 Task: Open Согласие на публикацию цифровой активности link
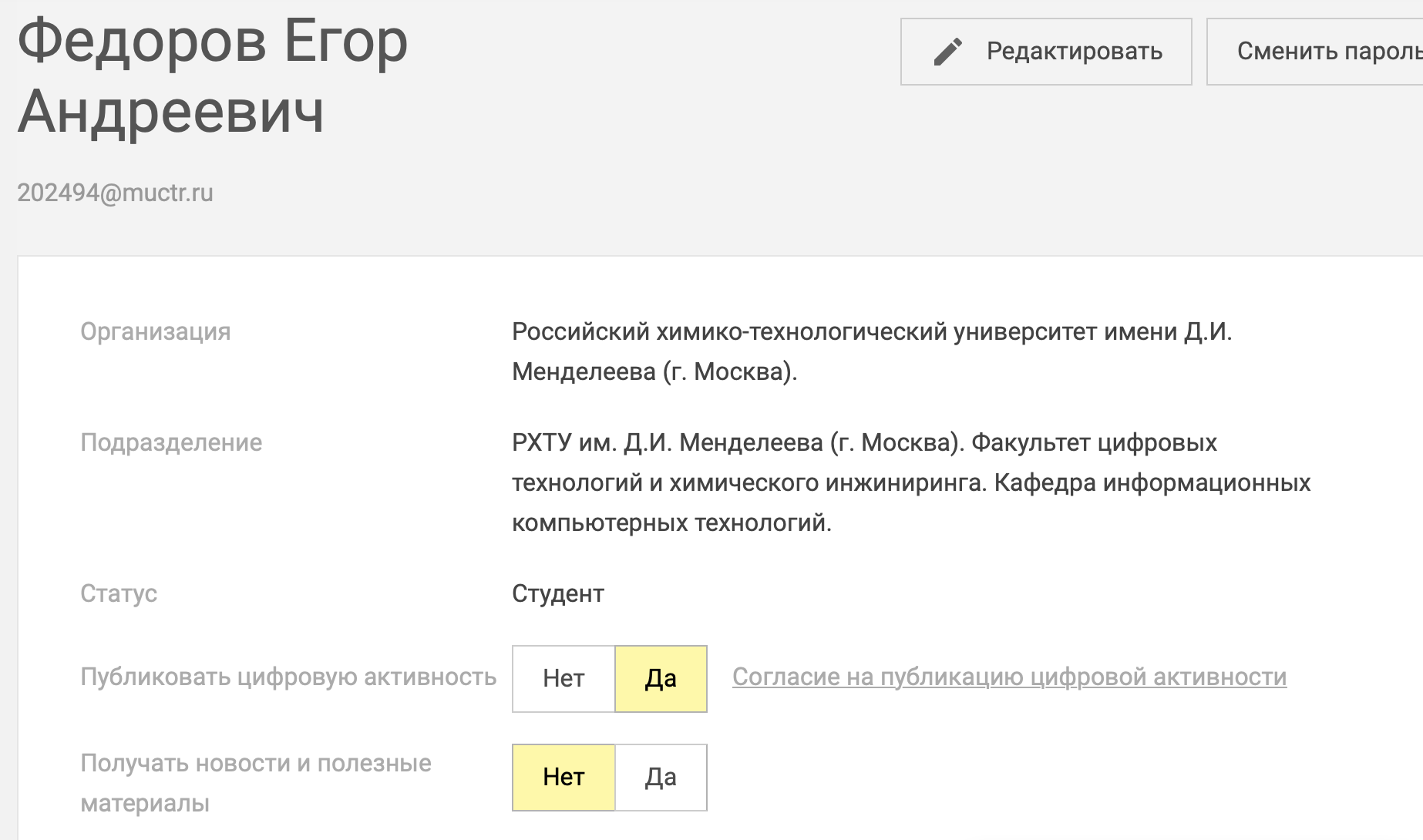(x=1009, y=677)
